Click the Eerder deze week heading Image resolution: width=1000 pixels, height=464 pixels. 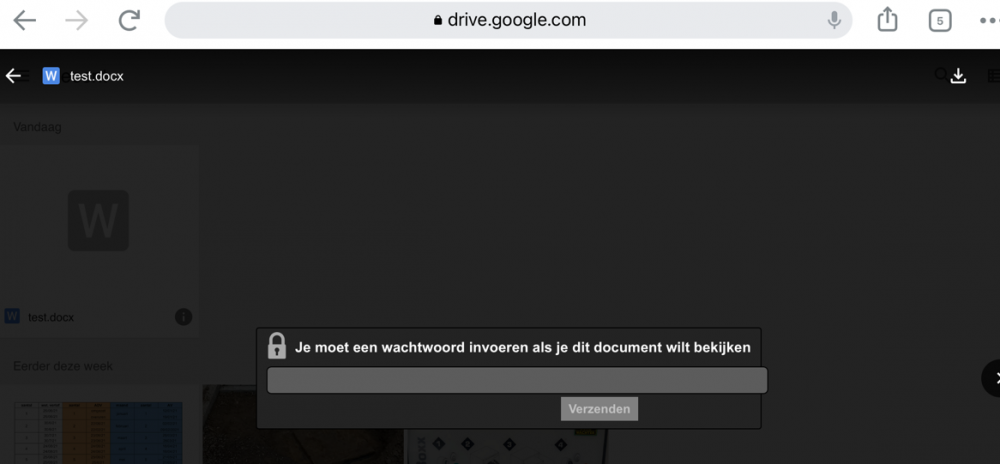click(63, 366)
